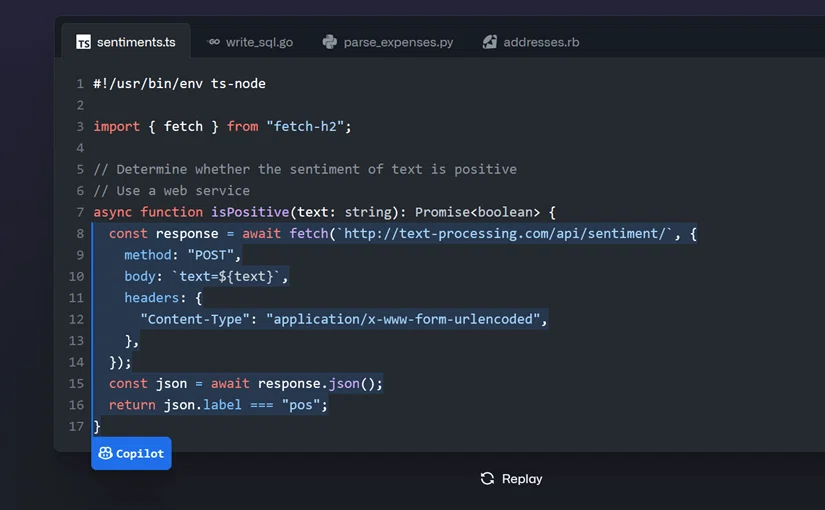Click the TypeScript file icon on sentiments.ts
The height and width of the screenshot is (510, 825).
(83, 42)
